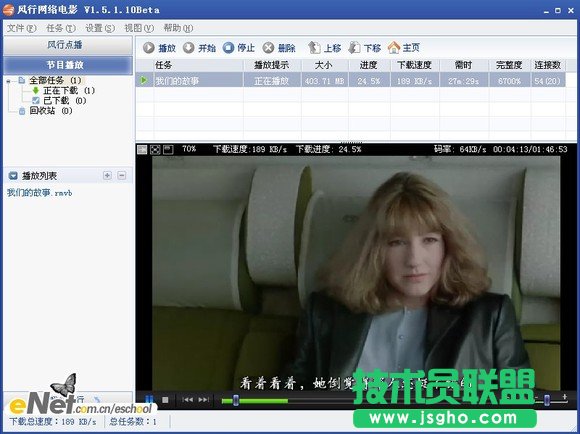Sort by the 完整度 column header
Screen dimensions: 580x434
509,65
